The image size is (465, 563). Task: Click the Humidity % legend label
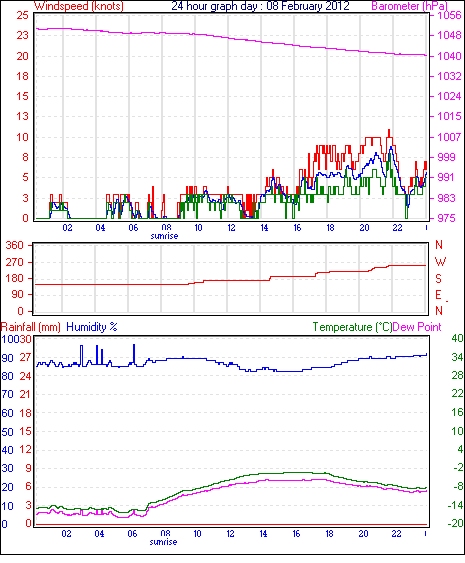pos(92,327)
